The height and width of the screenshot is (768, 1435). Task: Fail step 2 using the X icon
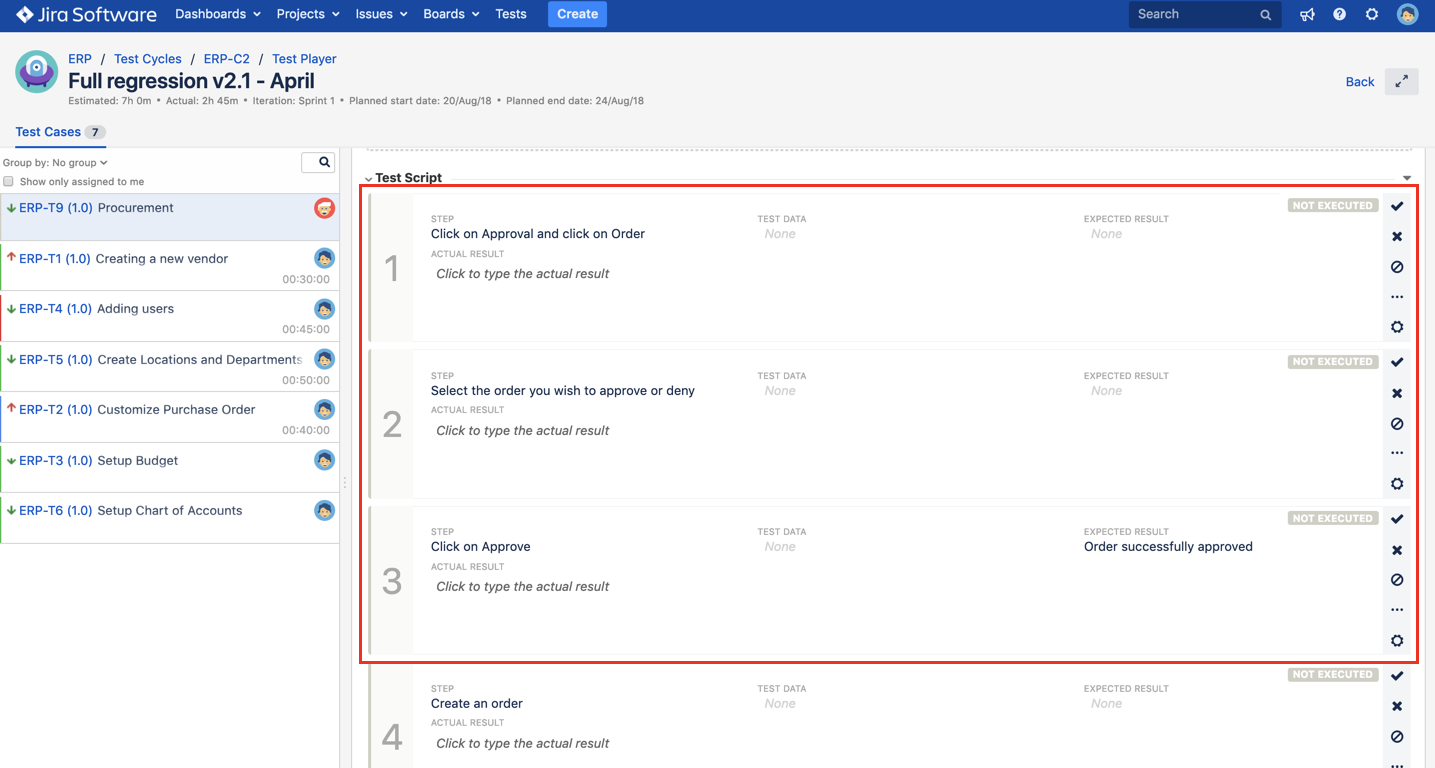click(x=1397, y=393)
